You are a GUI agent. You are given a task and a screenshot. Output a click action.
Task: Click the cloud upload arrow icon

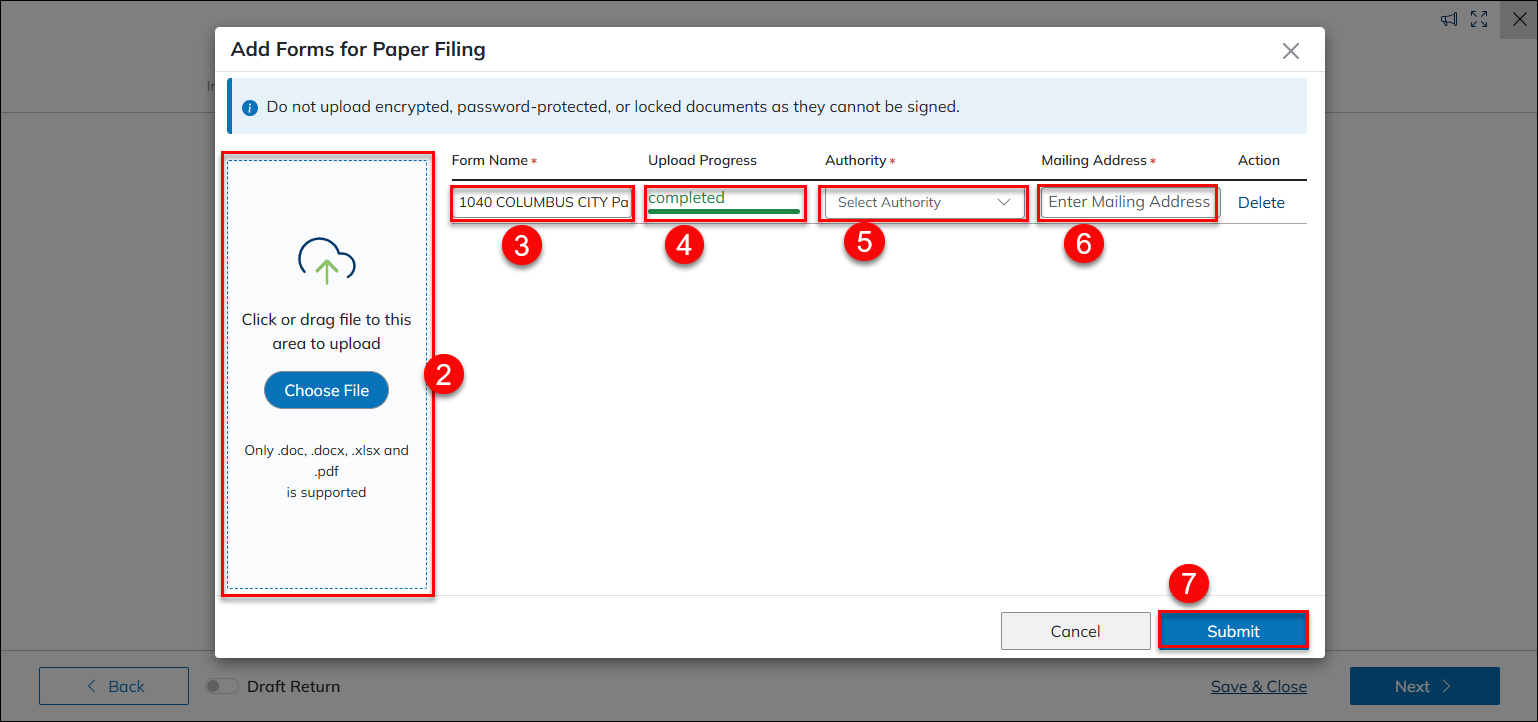coord(327,261)
